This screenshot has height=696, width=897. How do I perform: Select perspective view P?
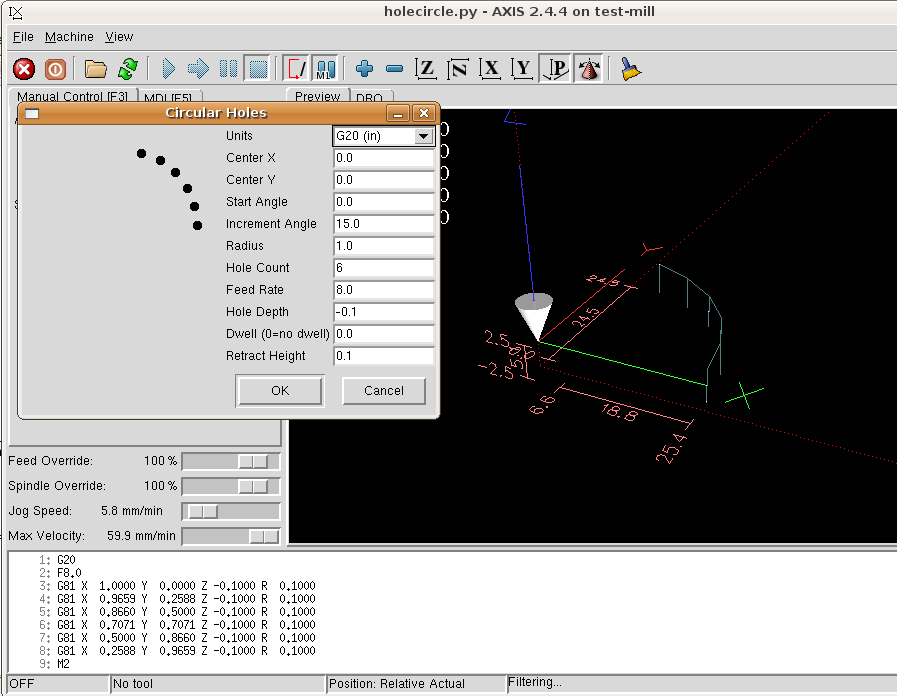point(555,69)
